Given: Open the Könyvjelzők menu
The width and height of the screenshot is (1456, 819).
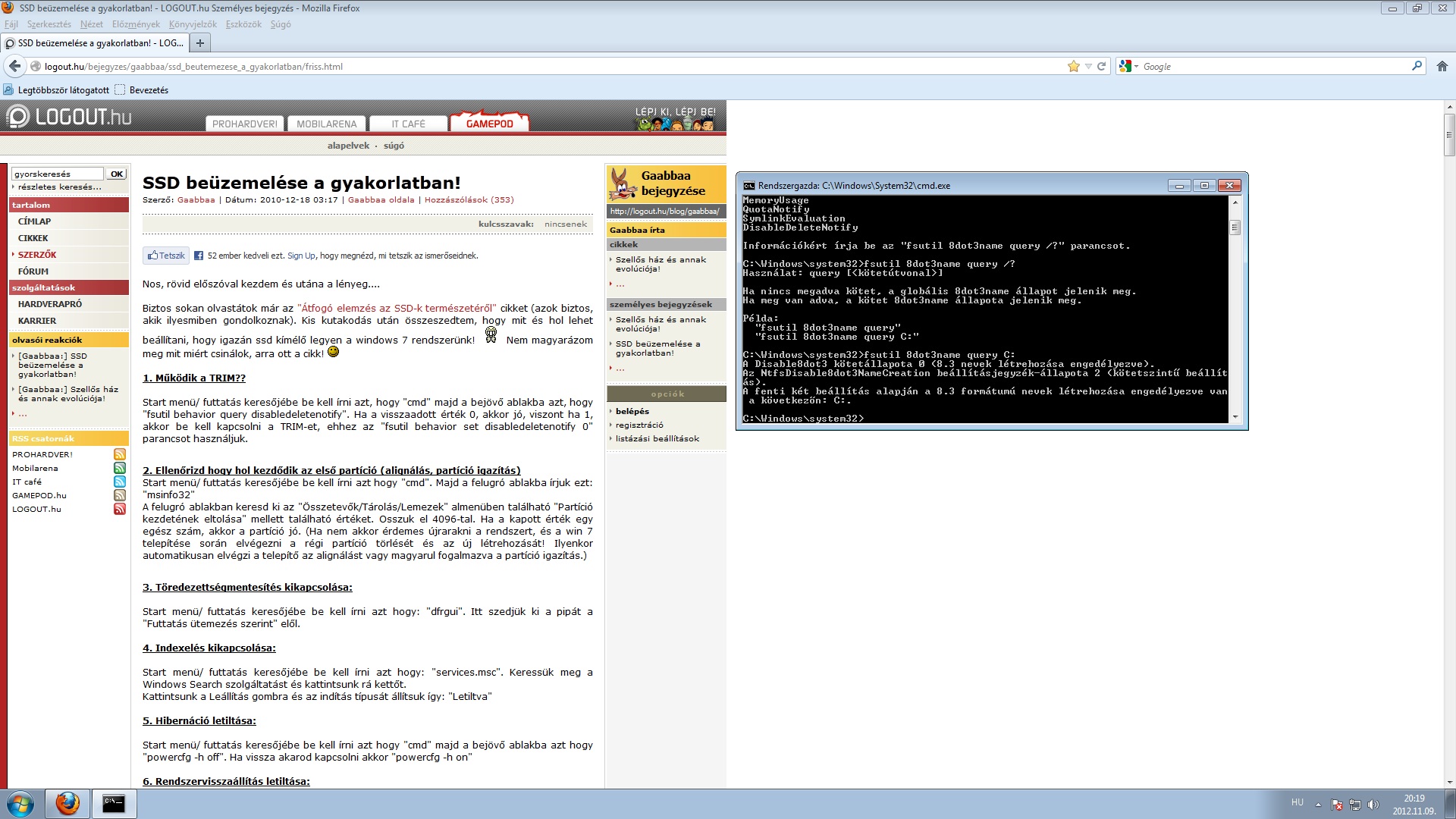Looking at the screenshot, I should coord(193,24).
